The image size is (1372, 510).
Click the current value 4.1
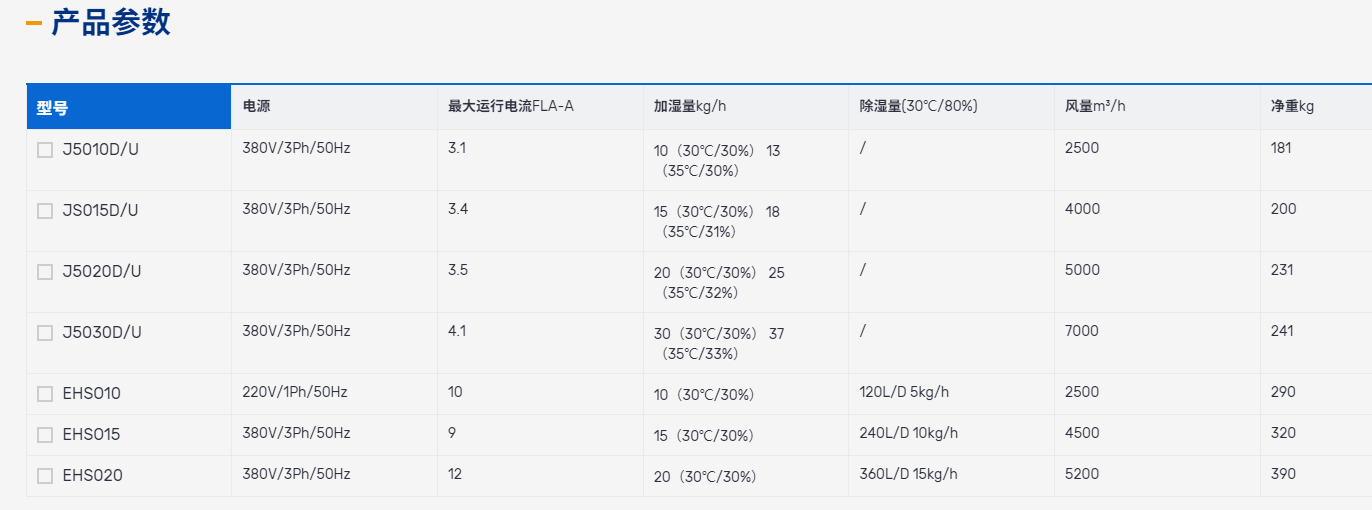click(457, 331)
